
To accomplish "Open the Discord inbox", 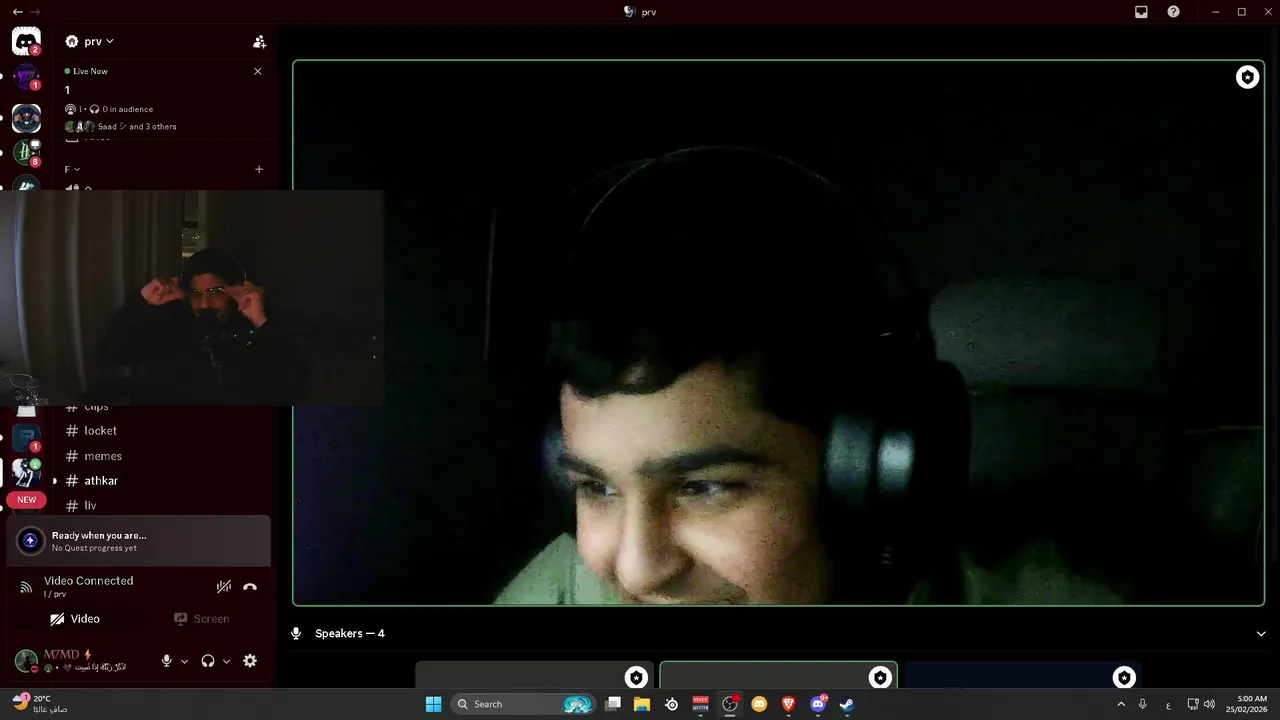I will (x=1141, y=12).
